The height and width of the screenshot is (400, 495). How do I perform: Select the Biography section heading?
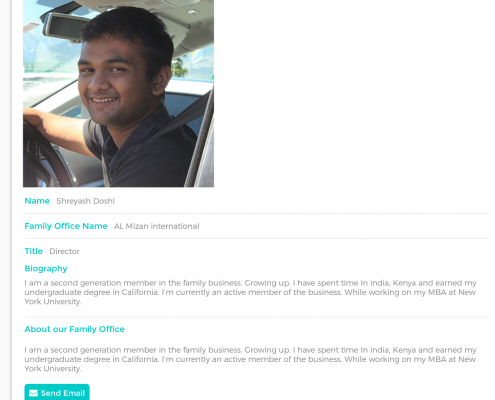pos(46,269)
